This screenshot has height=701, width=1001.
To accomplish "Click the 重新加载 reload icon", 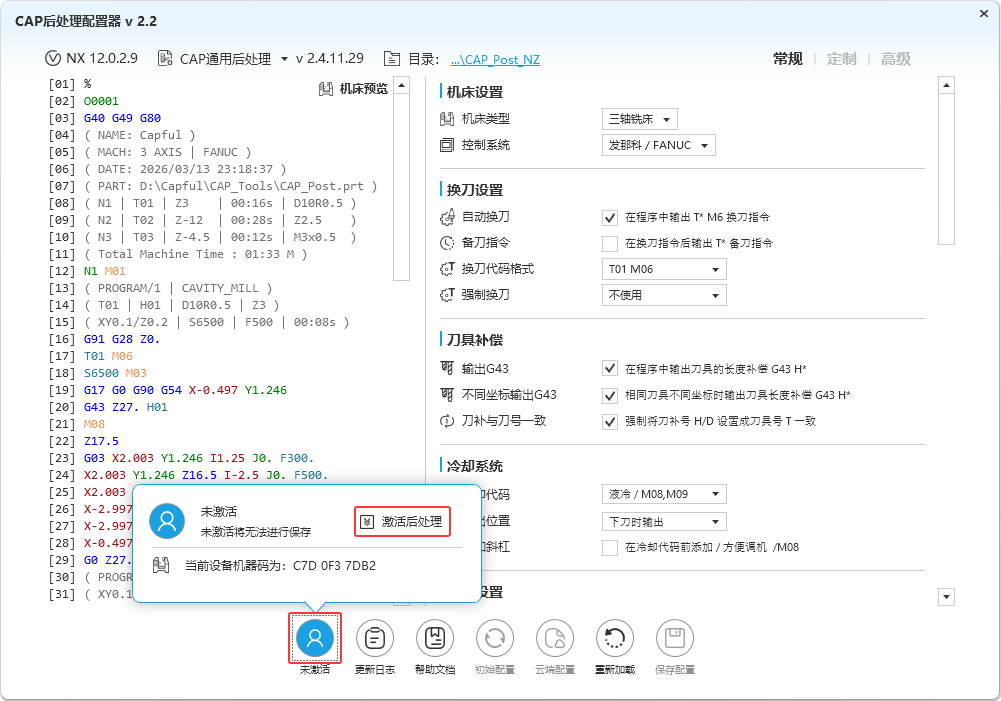I will click(x=614, y=638).
